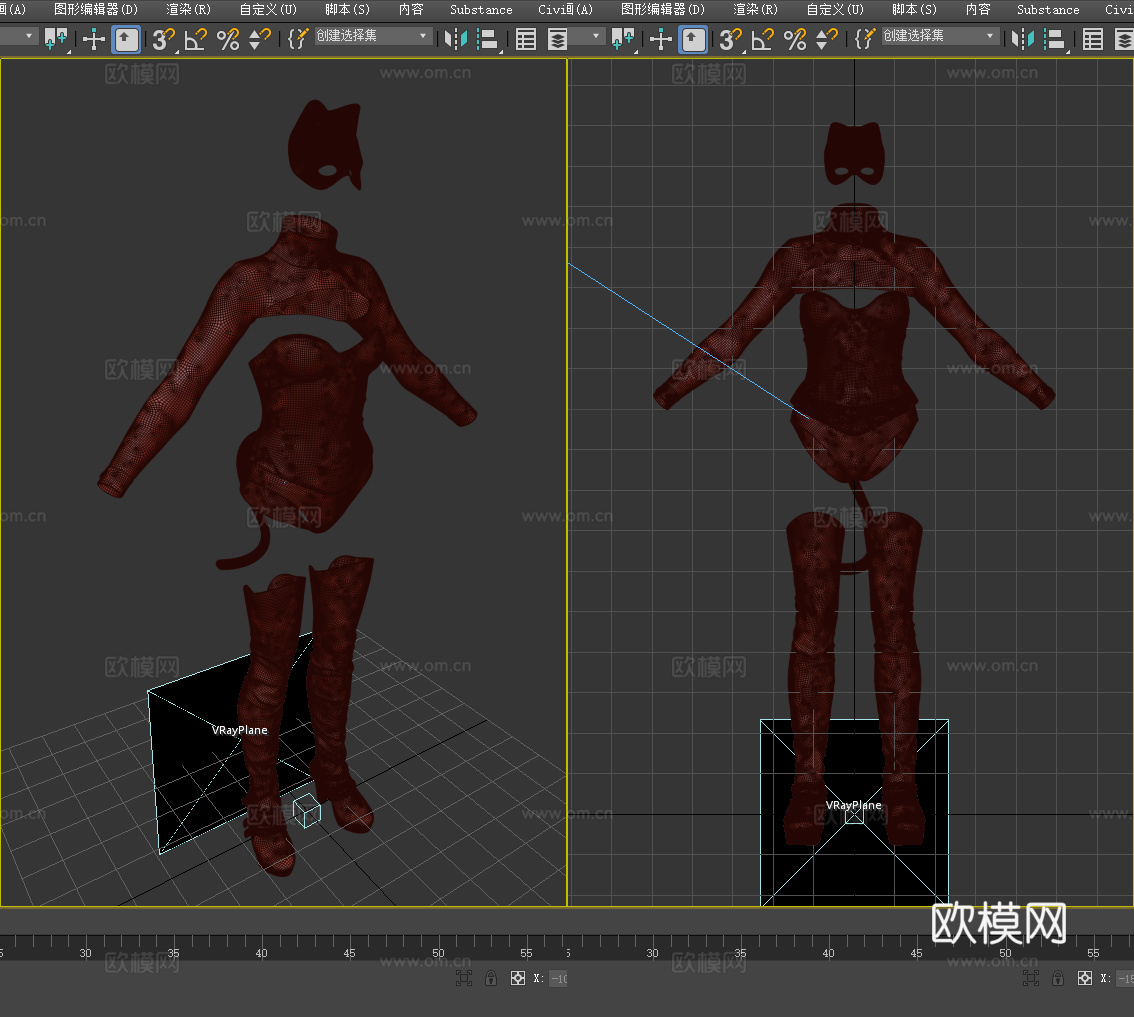Expand reference coordinate dropdown arrow in right panel
Image resolution: width=1134 pixels, height=1017 pixels.
[x=596, y=35]
